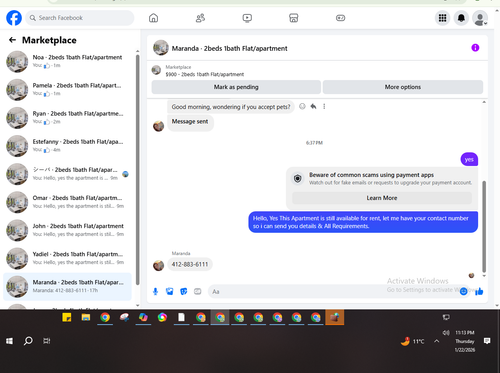The width and height of the screenshot is (500, 373).
Task: Open conversation info purple icon
Action: point(475,48)
